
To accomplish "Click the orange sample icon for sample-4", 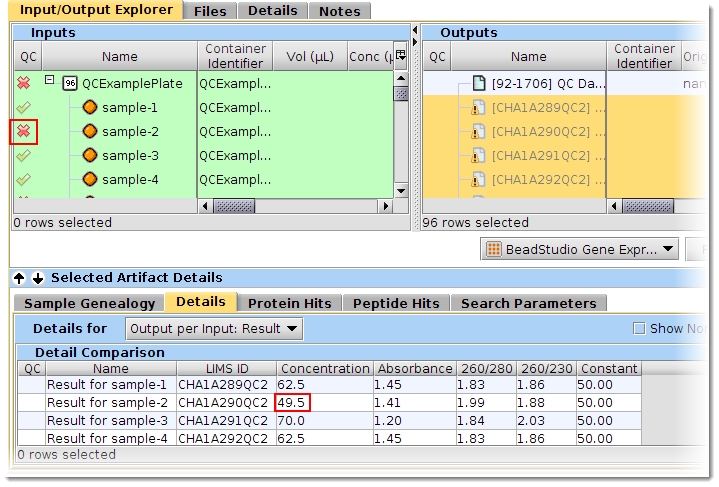I will coord(90,179).
